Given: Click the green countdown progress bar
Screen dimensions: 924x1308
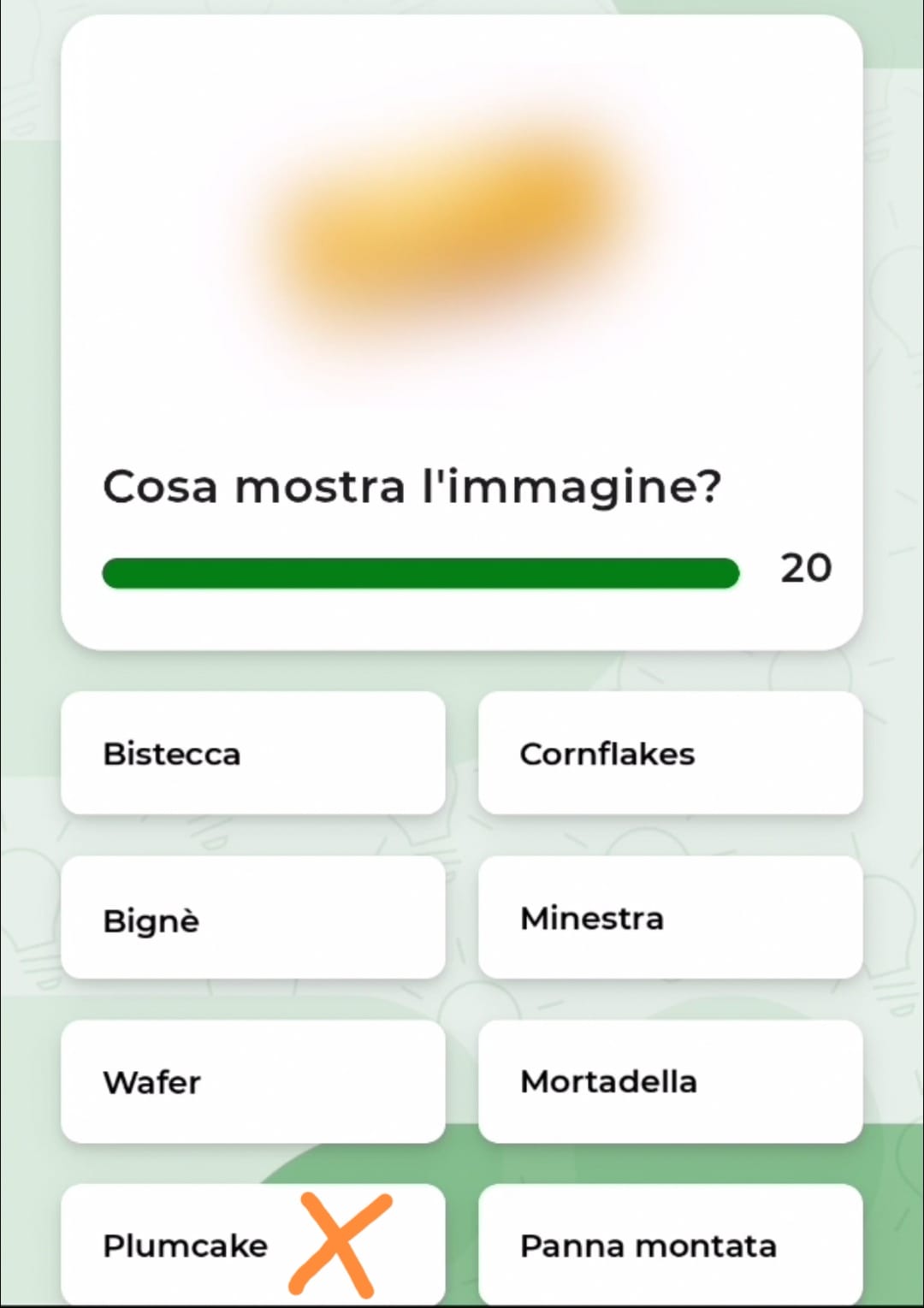Looking at the screenshot, I should click(x=419, y=573).
